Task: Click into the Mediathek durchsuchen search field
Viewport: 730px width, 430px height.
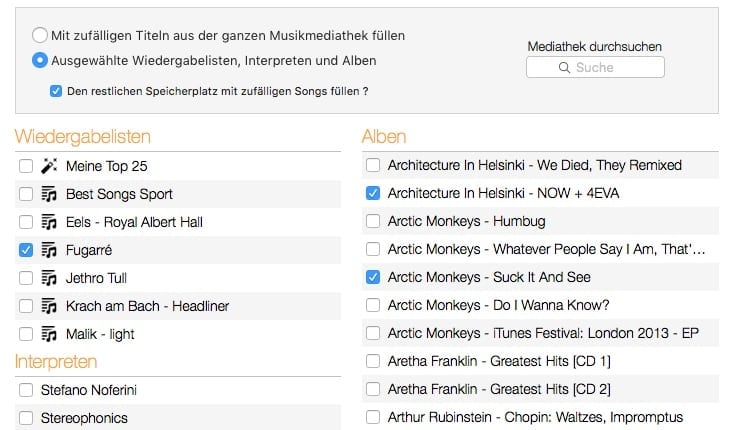Action: pos(595,67)
